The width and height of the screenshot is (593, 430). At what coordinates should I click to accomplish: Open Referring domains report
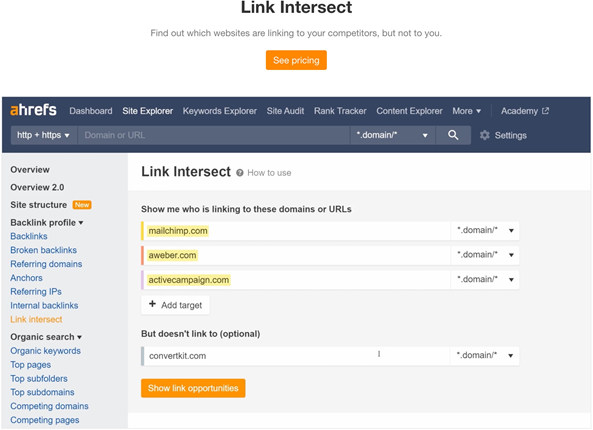(46, 264)
